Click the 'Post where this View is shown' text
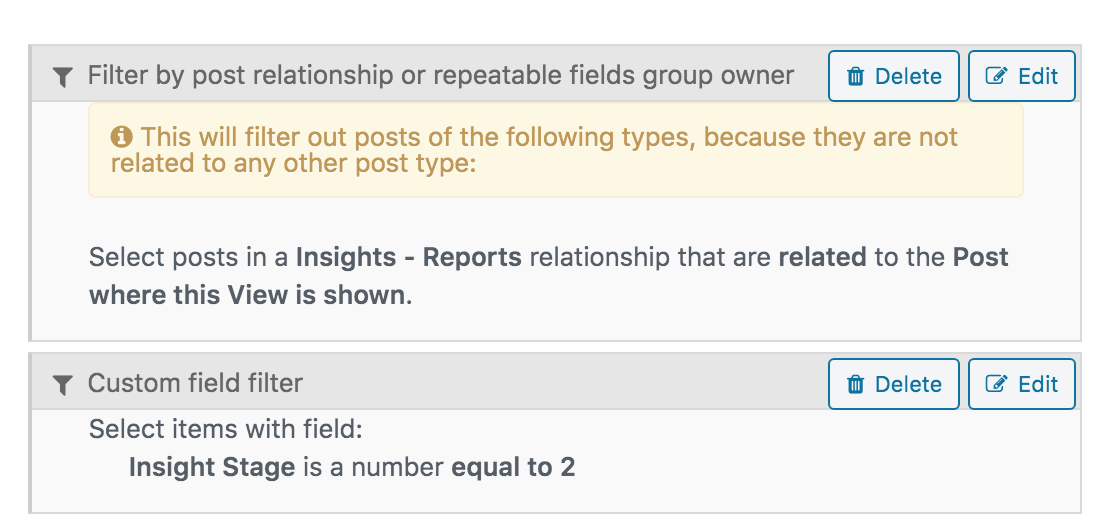This screenshot has width=1098, height=532. point(548,276)
